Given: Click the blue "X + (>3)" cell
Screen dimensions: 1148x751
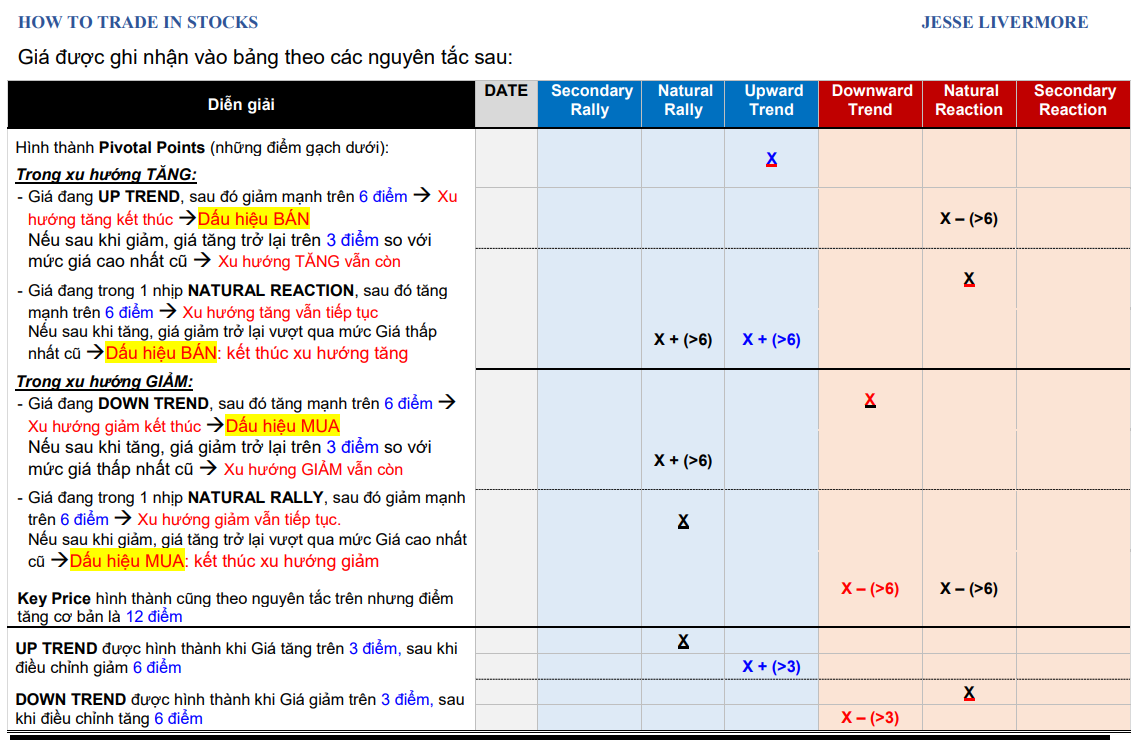Looking at the screenshot, I should 772,667.
